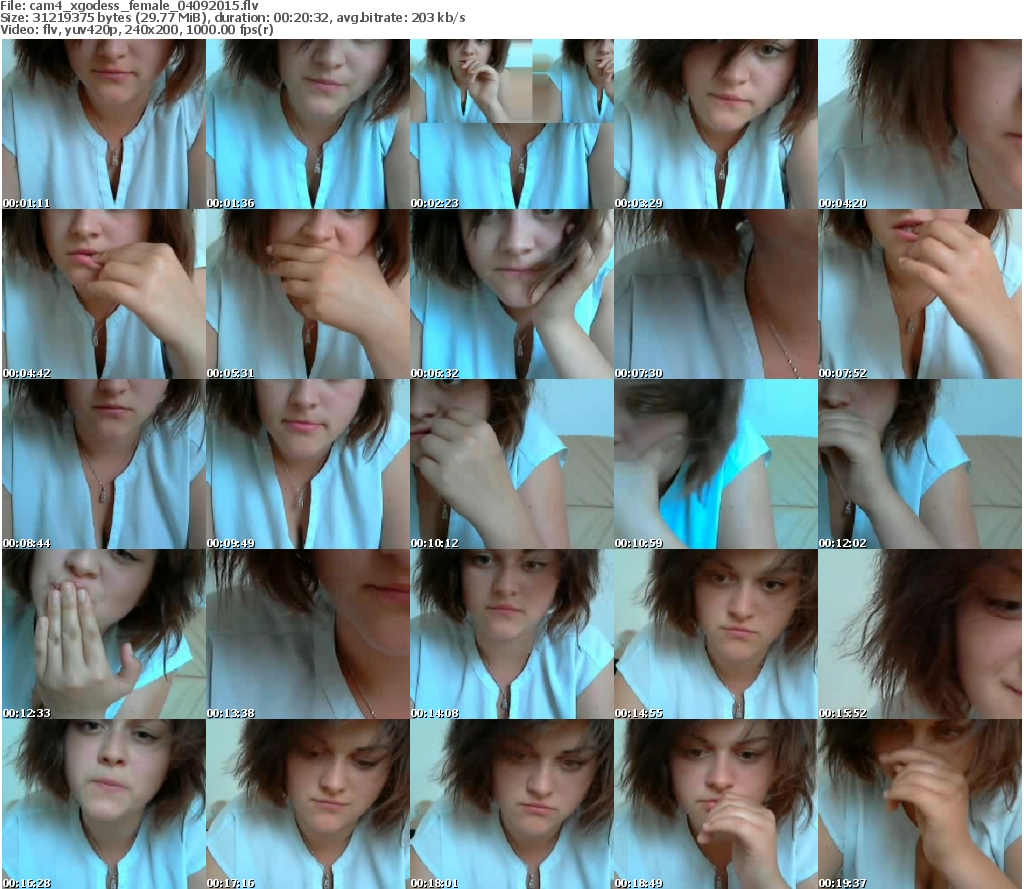Screen dimensions: 1024x889
Task: View the thumbnail labeled 00:19:37
Action: [920, 804]
